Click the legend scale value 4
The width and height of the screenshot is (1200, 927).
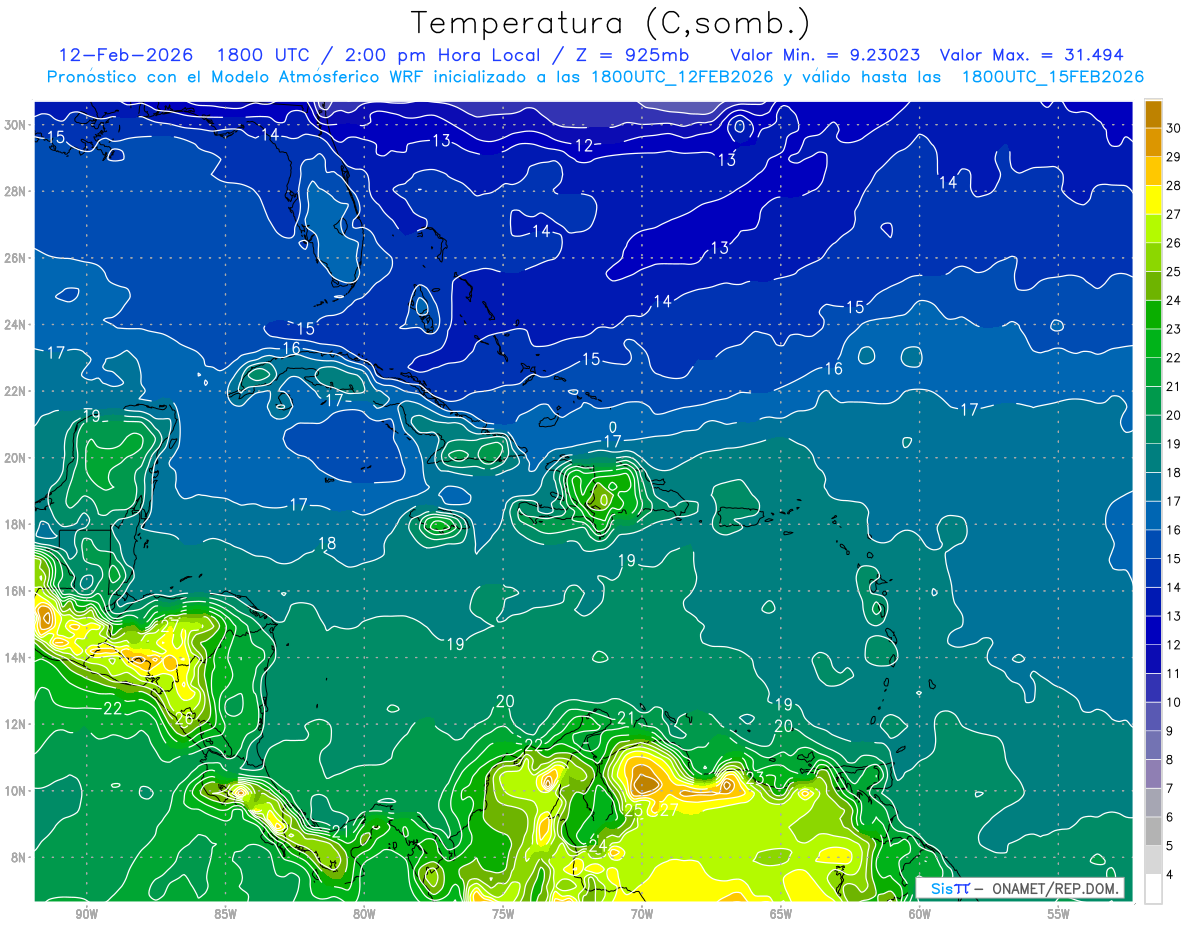coord(1170,875)
